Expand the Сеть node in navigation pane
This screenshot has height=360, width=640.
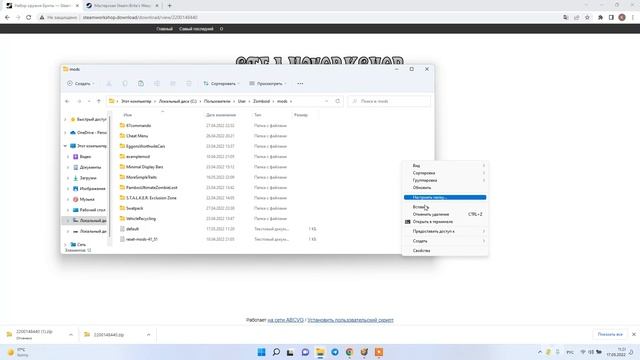click(65, 244)
